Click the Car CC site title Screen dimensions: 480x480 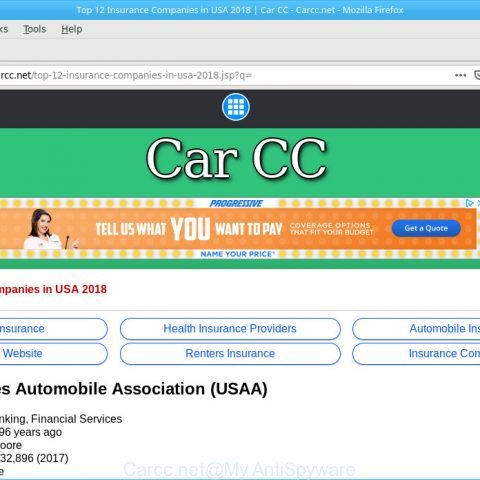[x=236, y=158]
